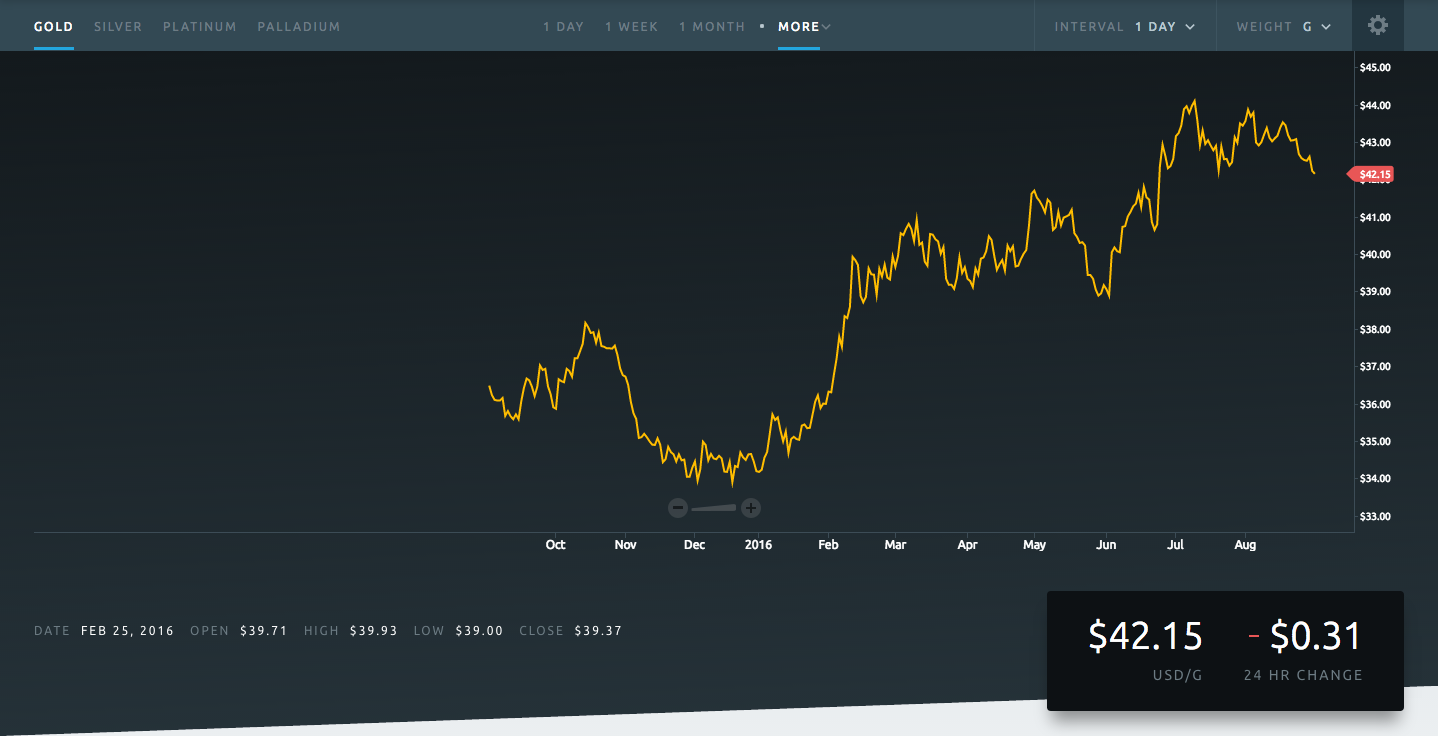Image resolution: width=1438 pixels, height=736 pixels.
Task: Switch to the PLATINUM chart
Action: click(x=199, y=27)
